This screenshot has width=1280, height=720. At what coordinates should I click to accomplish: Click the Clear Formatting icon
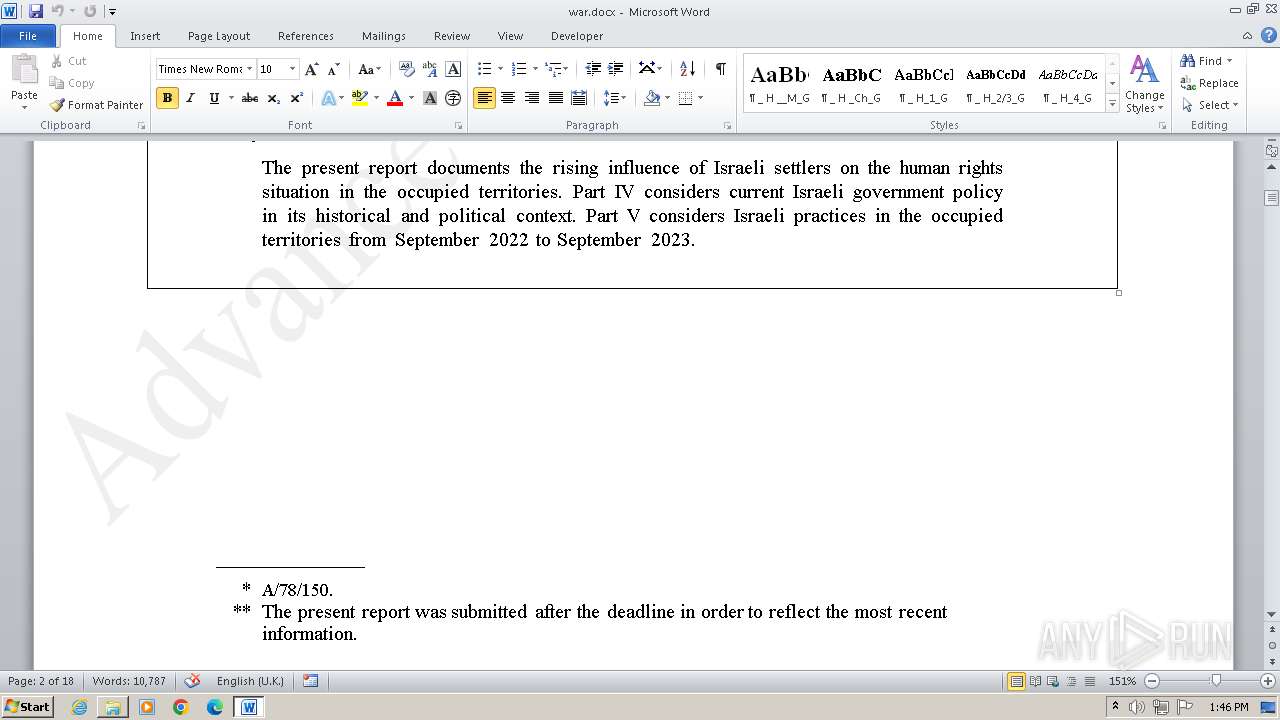(x=407, y=69)
